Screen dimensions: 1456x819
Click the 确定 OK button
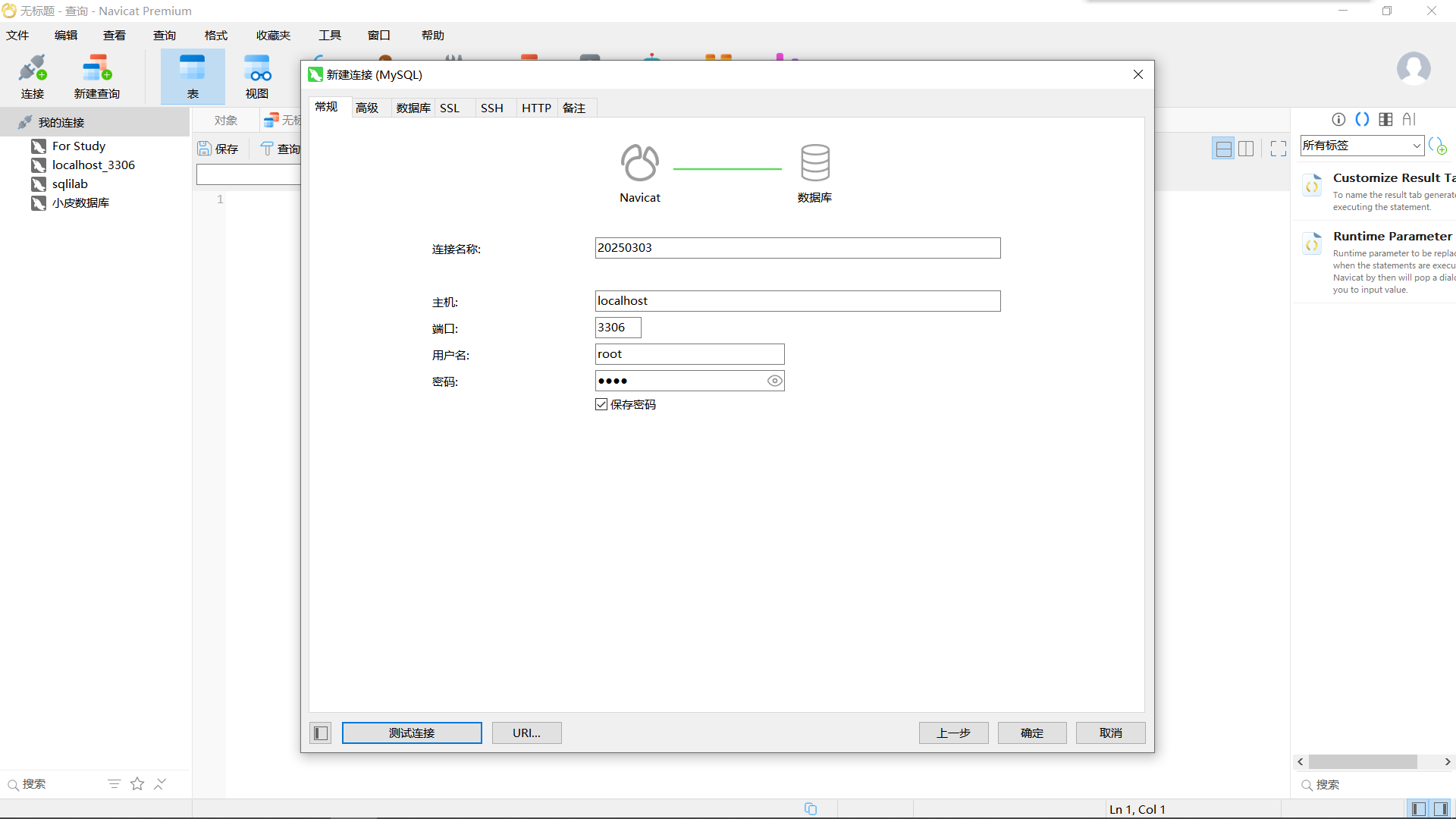click(x=1031, y=733)
